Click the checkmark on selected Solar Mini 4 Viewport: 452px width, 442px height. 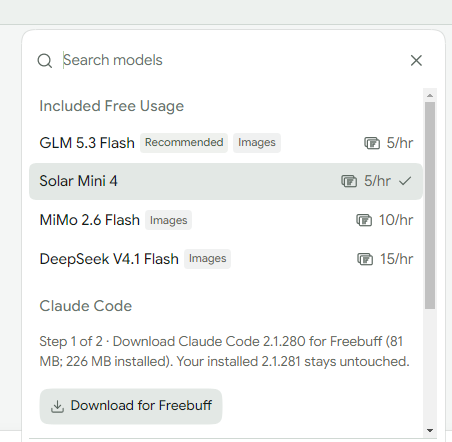tap(405, 181)
